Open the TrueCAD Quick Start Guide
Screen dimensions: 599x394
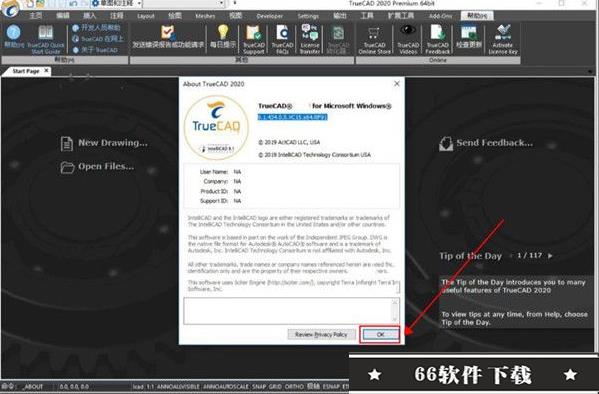tap(45, 39)
